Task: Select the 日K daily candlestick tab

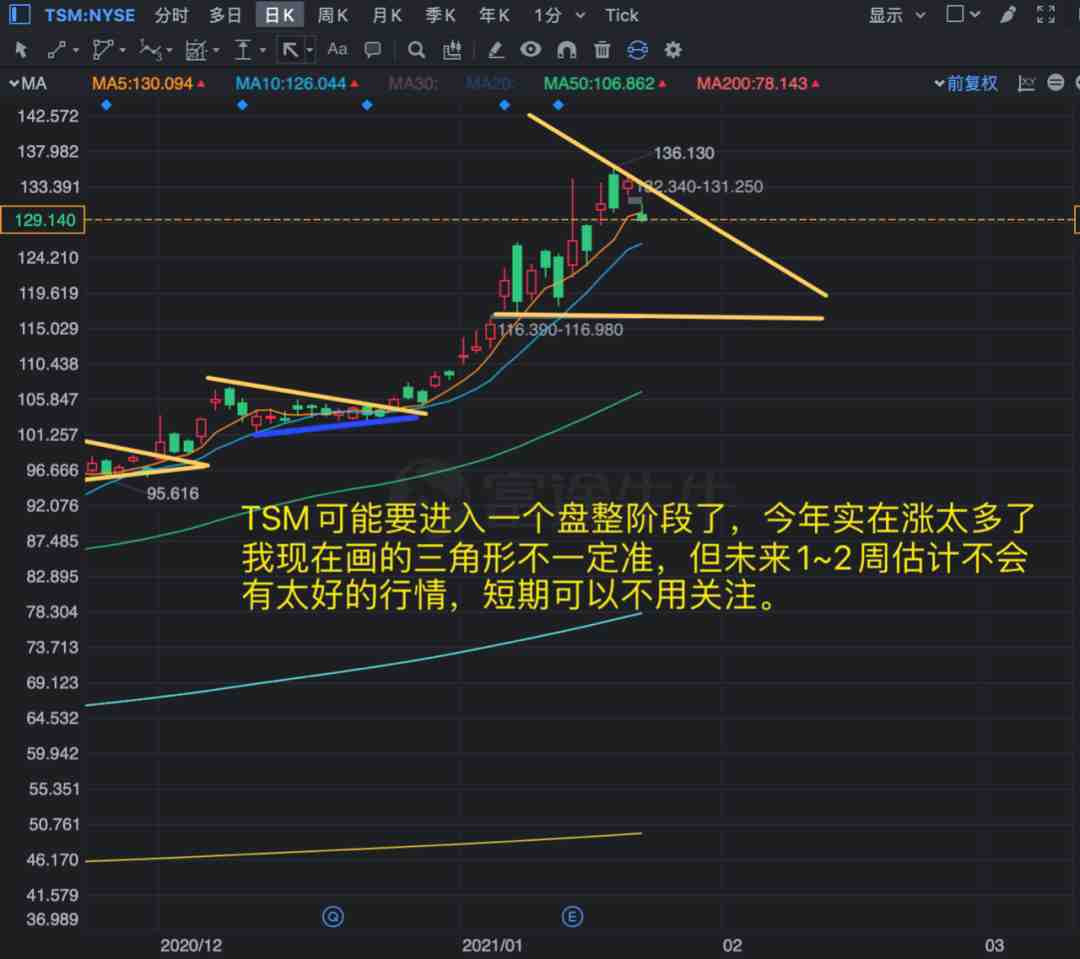Action: click(280, 15)
